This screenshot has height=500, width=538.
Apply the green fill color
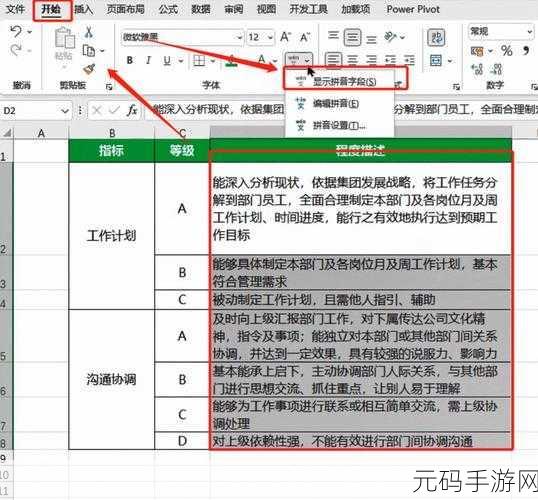pyautogui.click(x=232, y=61)
